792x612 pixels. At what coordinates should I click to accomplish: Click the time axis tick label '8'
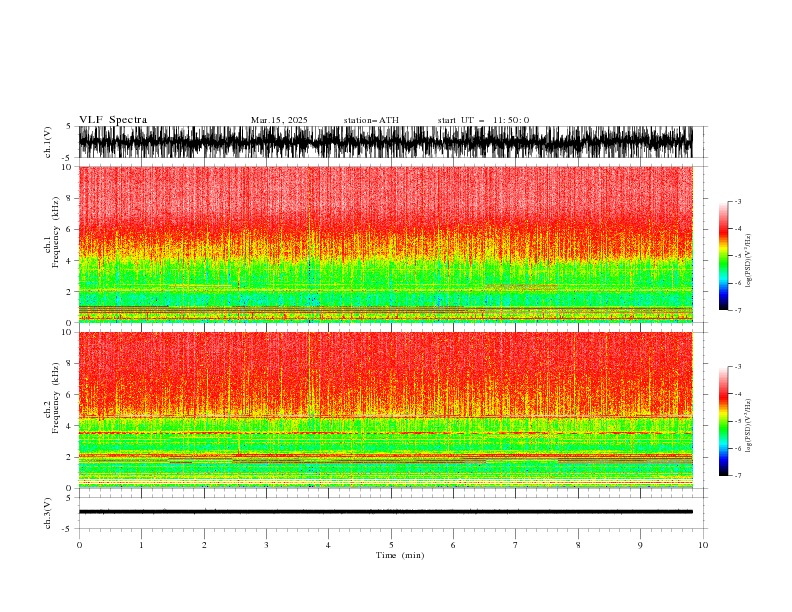point(578,545)
